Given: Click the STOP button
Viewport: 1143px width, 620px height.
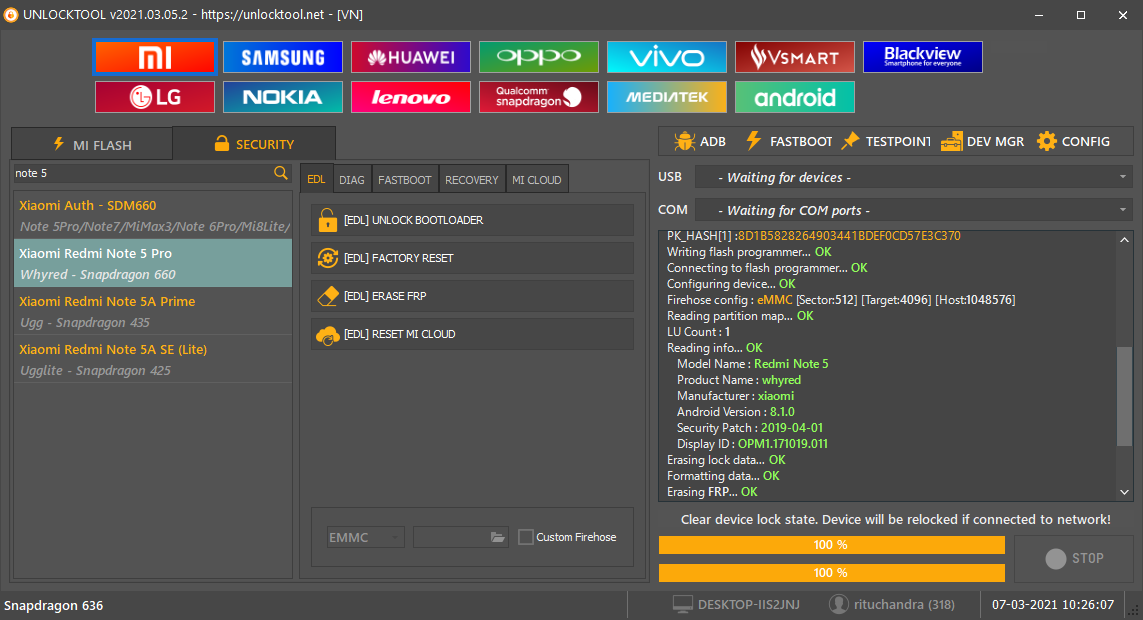Looking at the screenshot, I should pyautogui.click(x=1073, y=558).
